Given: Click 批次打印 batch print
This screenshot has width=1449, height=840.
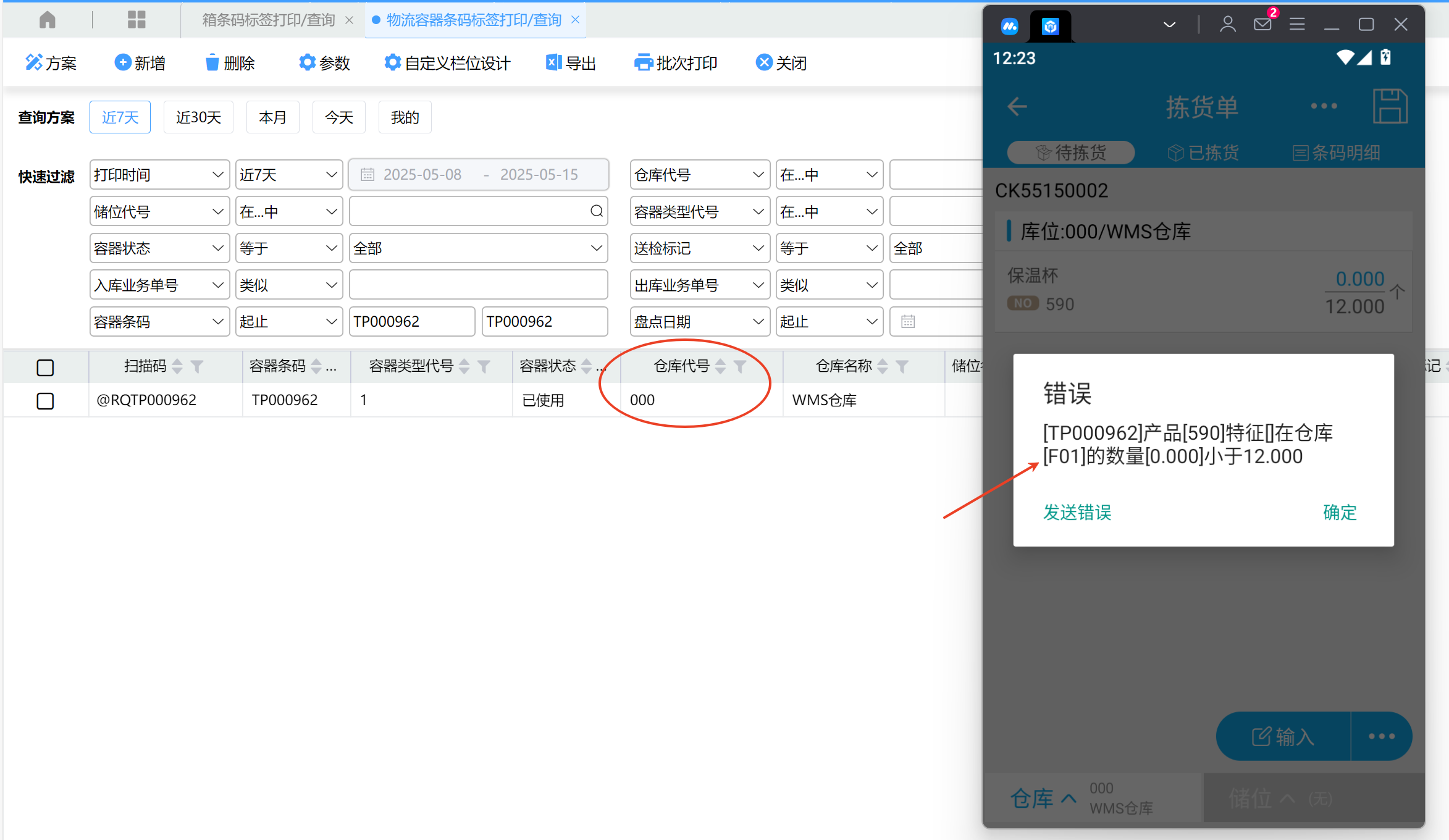Looking at the screenshot, I should pos(676,62).
